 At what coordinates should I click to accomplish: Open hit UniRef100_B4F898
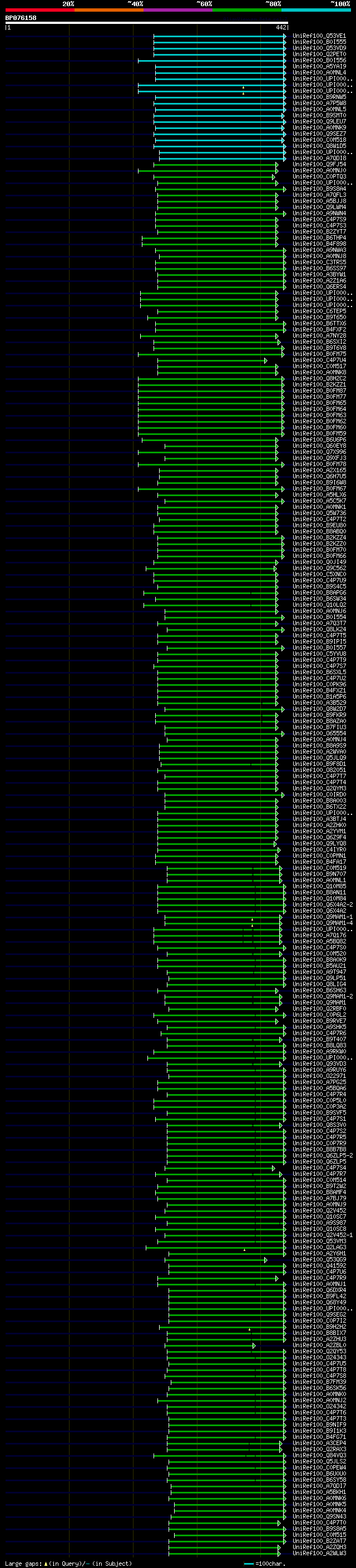319,244
